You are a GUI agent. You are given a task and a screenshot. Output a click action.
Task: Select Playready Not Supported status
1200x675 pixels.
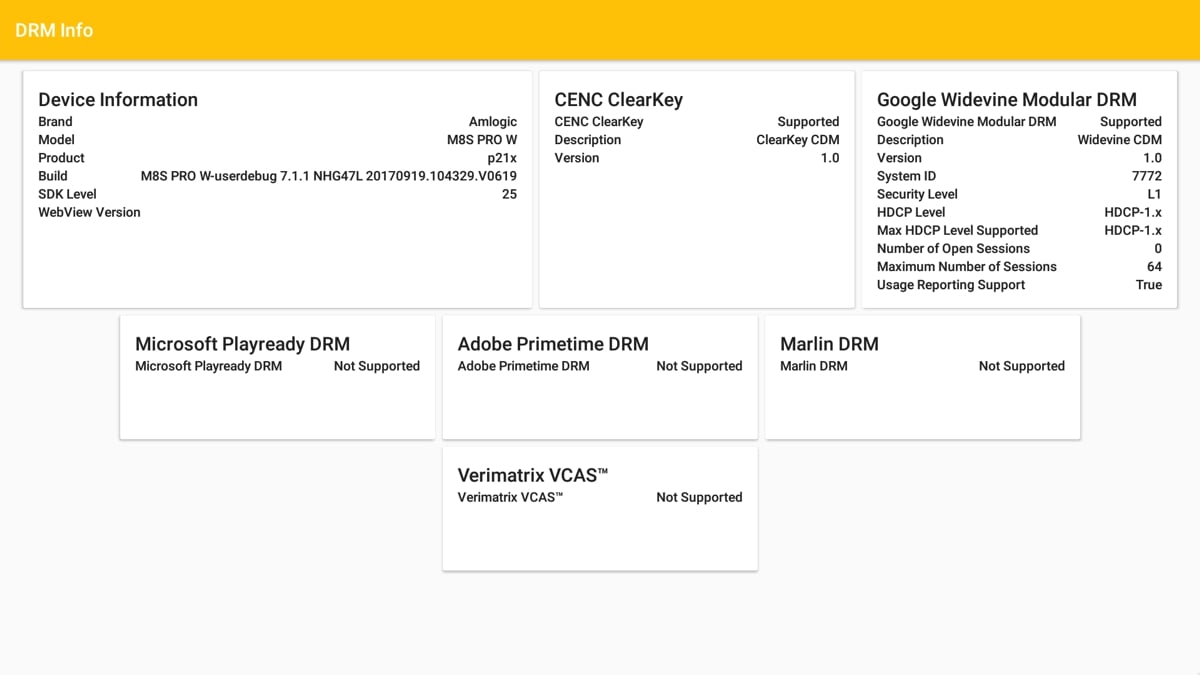[377, 366]
